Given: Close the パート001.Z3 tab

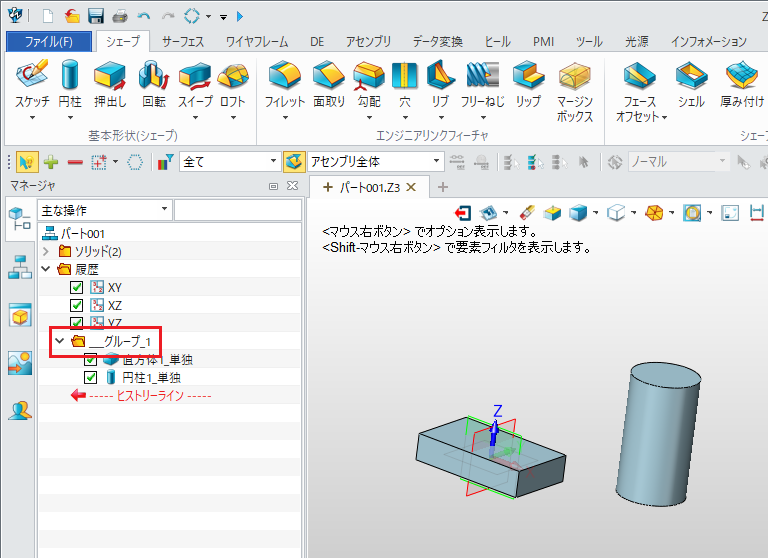Looking at the screenshot, I should coord(411,187).
